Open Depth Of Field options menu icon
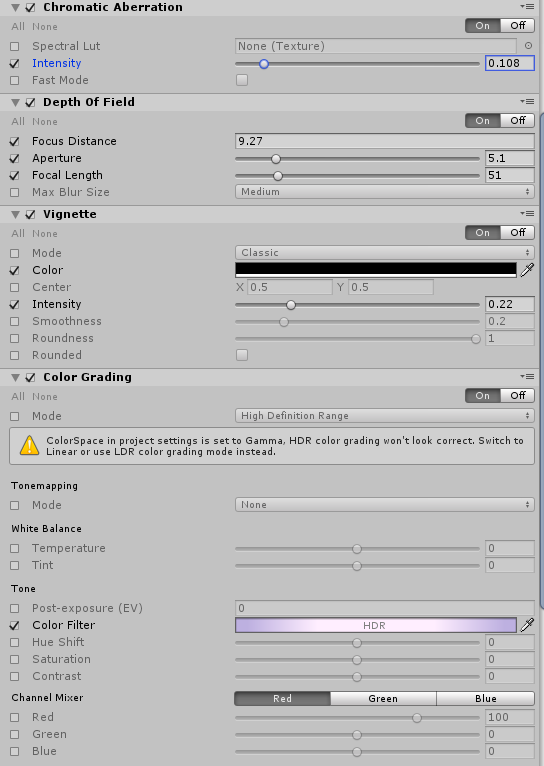544x766 pixels. pyautogui.click(x=527, y=101)
